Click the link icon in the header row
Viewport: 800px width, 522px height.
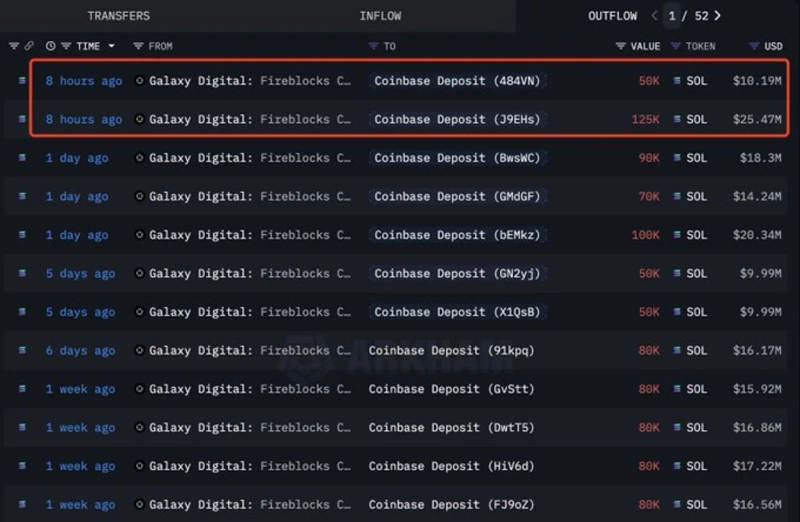(x=29, y=46)
